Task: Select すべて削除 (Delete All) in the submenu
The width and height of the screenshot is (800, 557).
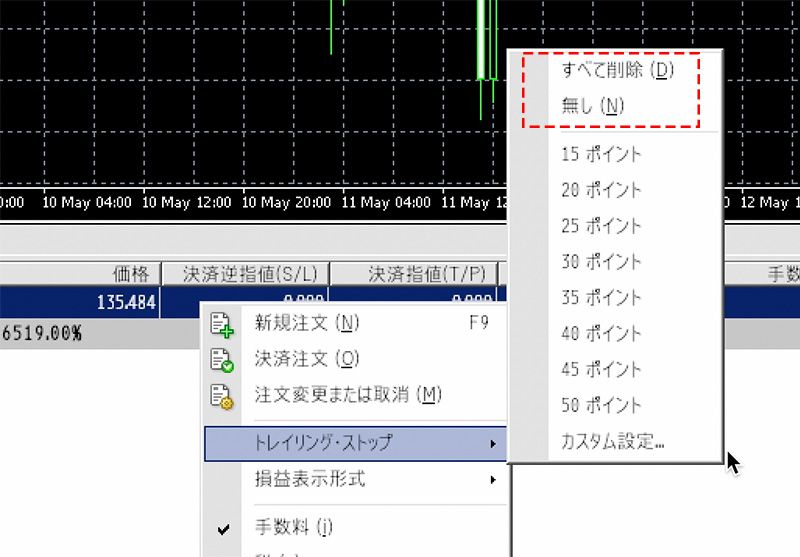Action: tap(618, 71)
